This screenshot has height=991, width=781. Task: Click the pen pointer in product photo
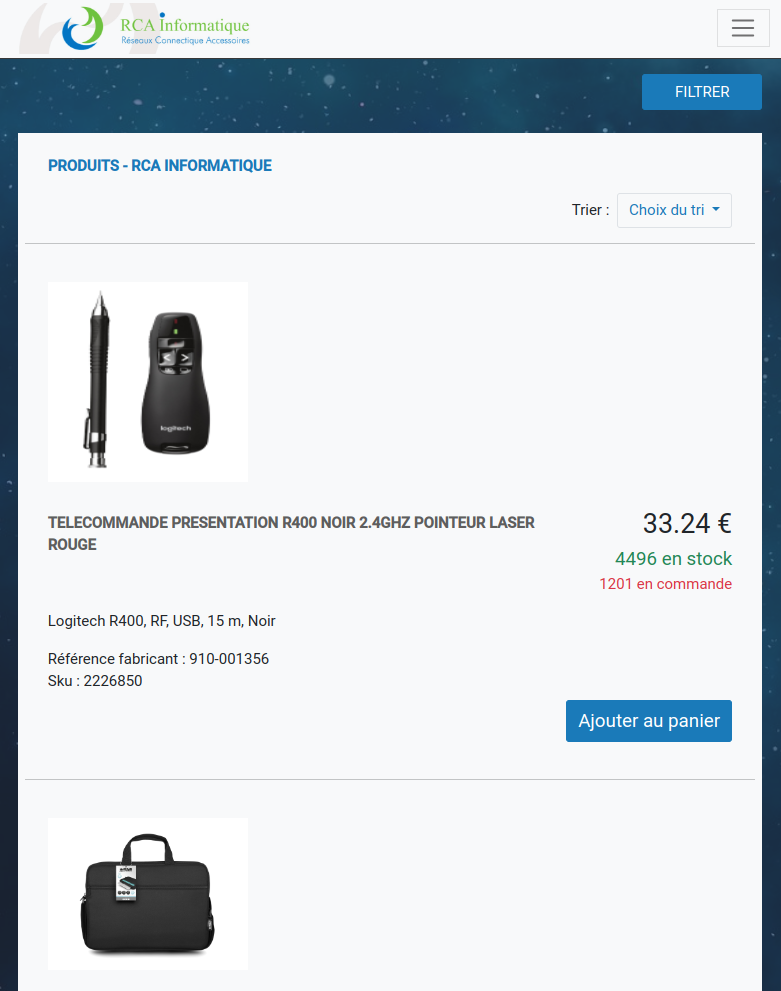click(x=97, y=380)
